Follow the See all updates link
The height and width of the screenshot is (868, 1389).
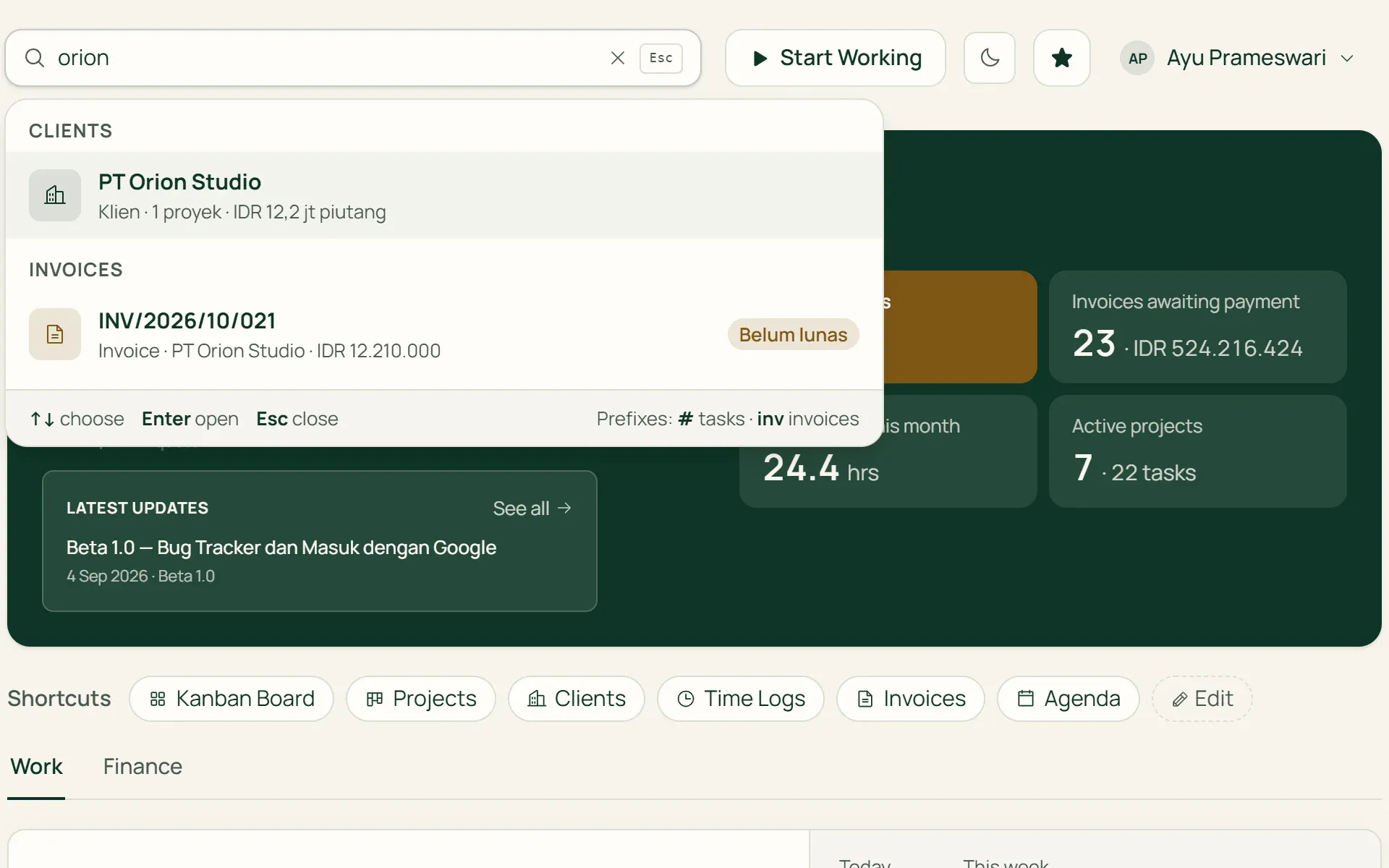coord(532,509)
